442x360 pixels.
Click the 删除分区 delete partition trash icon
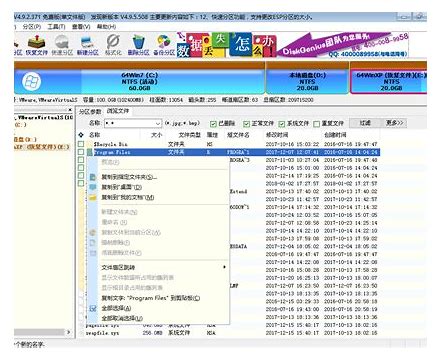[138, 42]
